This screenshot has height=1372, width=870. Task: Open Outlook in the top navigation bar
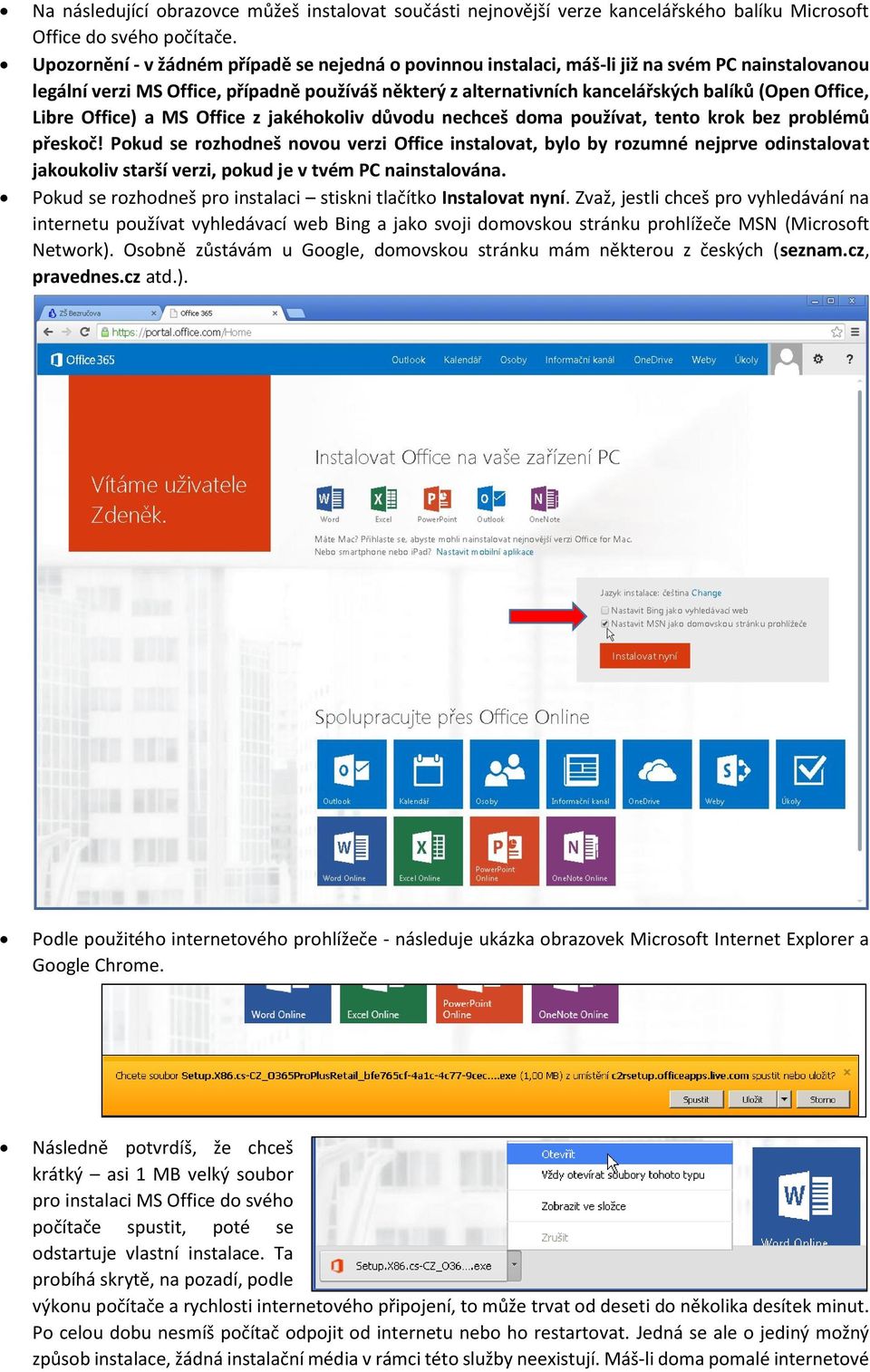[x=408, y=360]
